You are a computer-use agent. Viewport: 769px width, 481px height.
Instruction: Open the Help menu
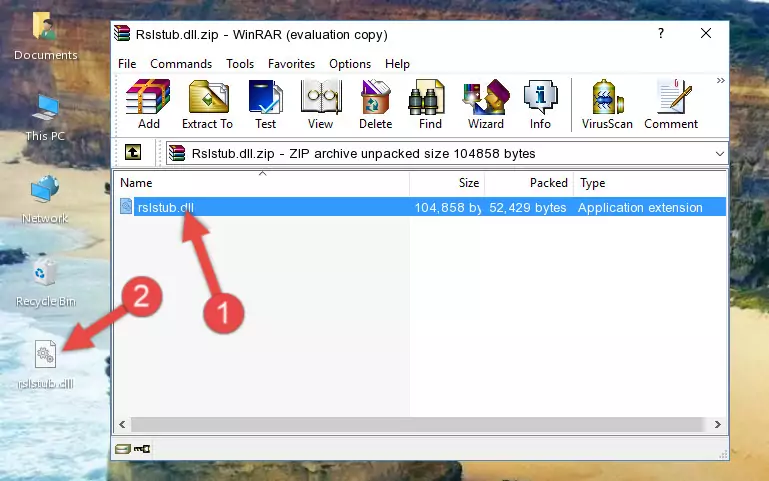397,64
